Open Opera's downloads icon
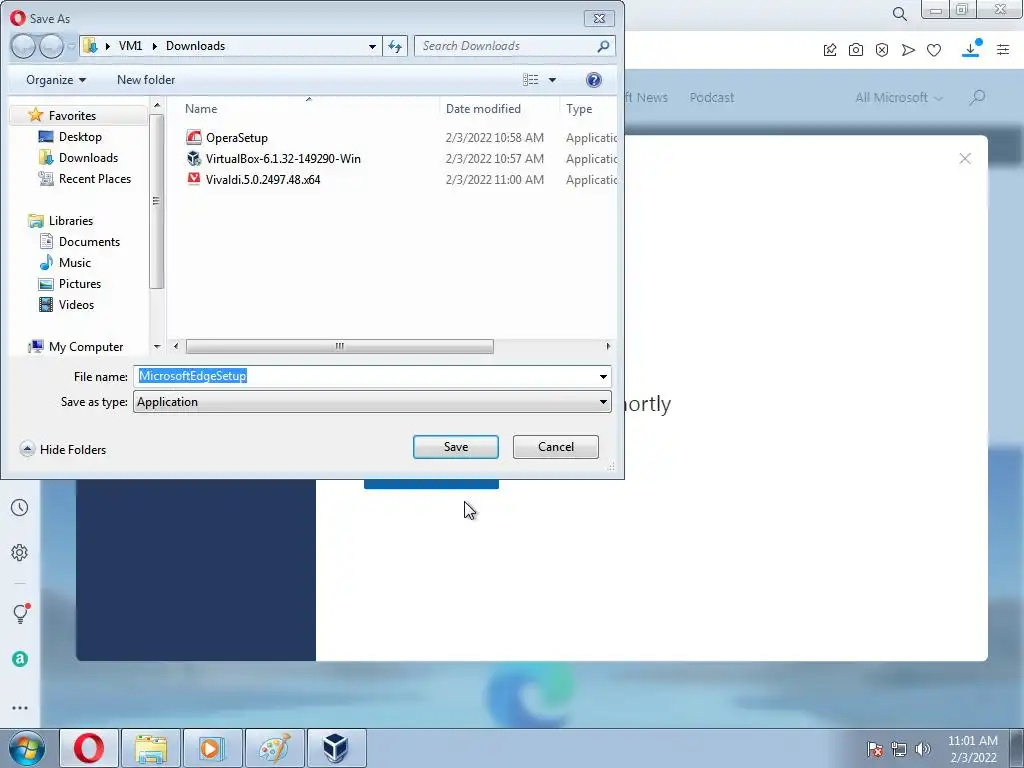The width and height of the screenshot is (1024, 768). pos(970,49)
